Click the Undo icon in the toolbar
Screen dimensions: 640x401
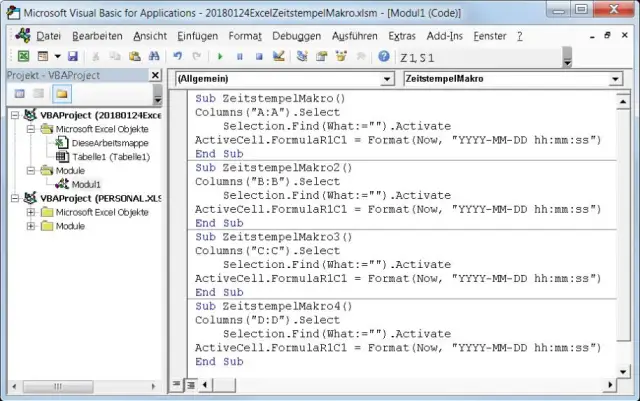(x=177, y=57)
